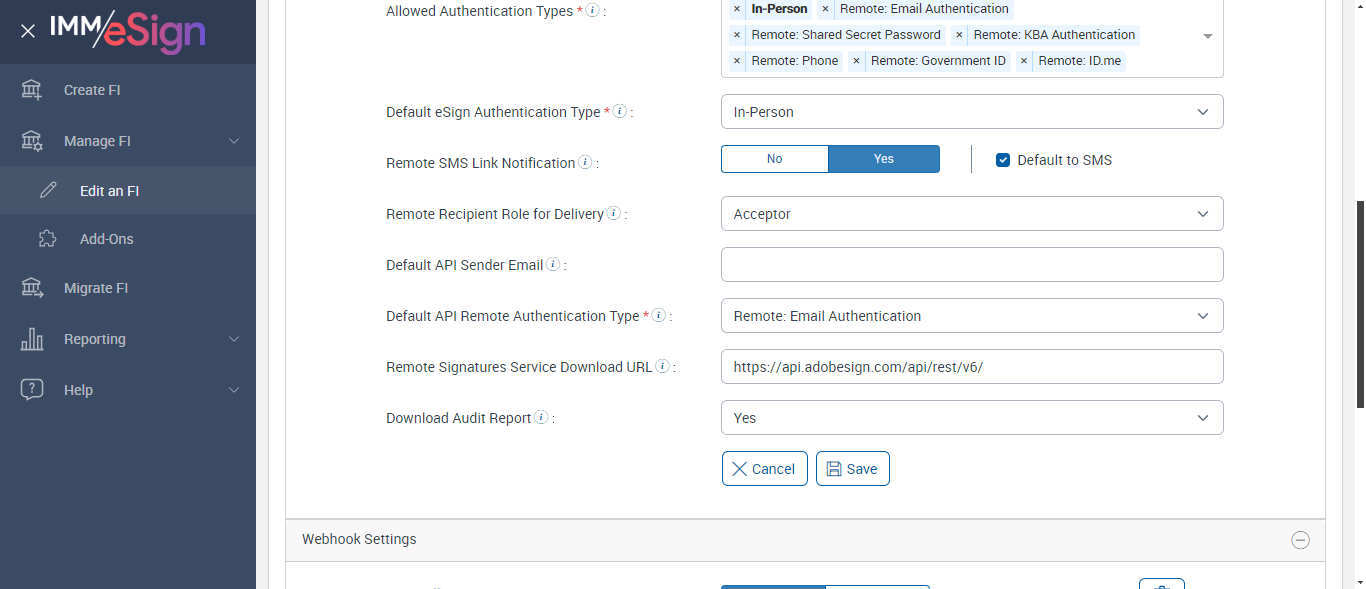Viewport: 1366px width, 589px height.
Task: Click the X icon beside the IMM eSign logo
Action: click(28, 31)
